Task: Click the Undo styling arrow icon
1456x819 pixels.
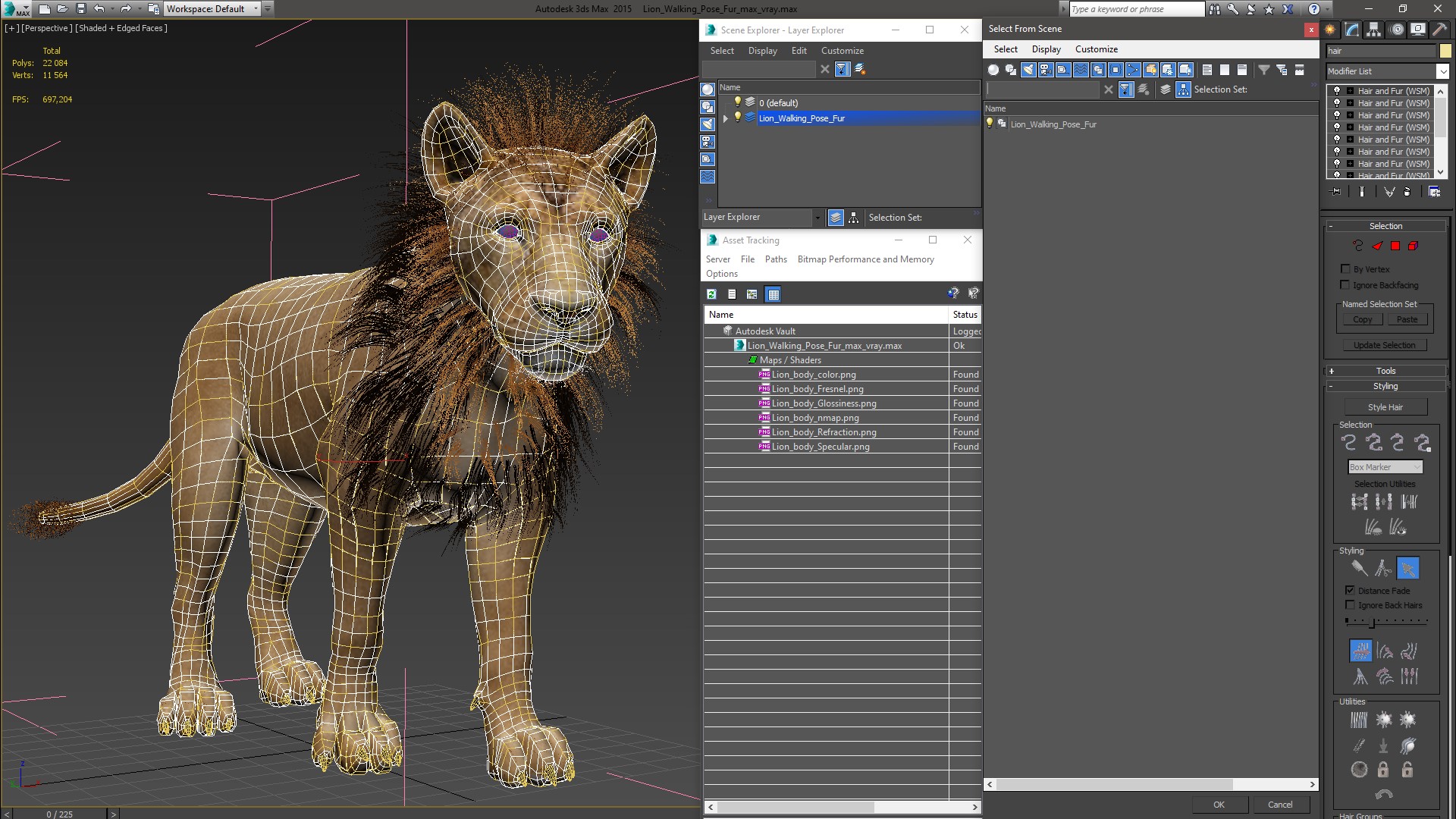Action: (1384, 794)
